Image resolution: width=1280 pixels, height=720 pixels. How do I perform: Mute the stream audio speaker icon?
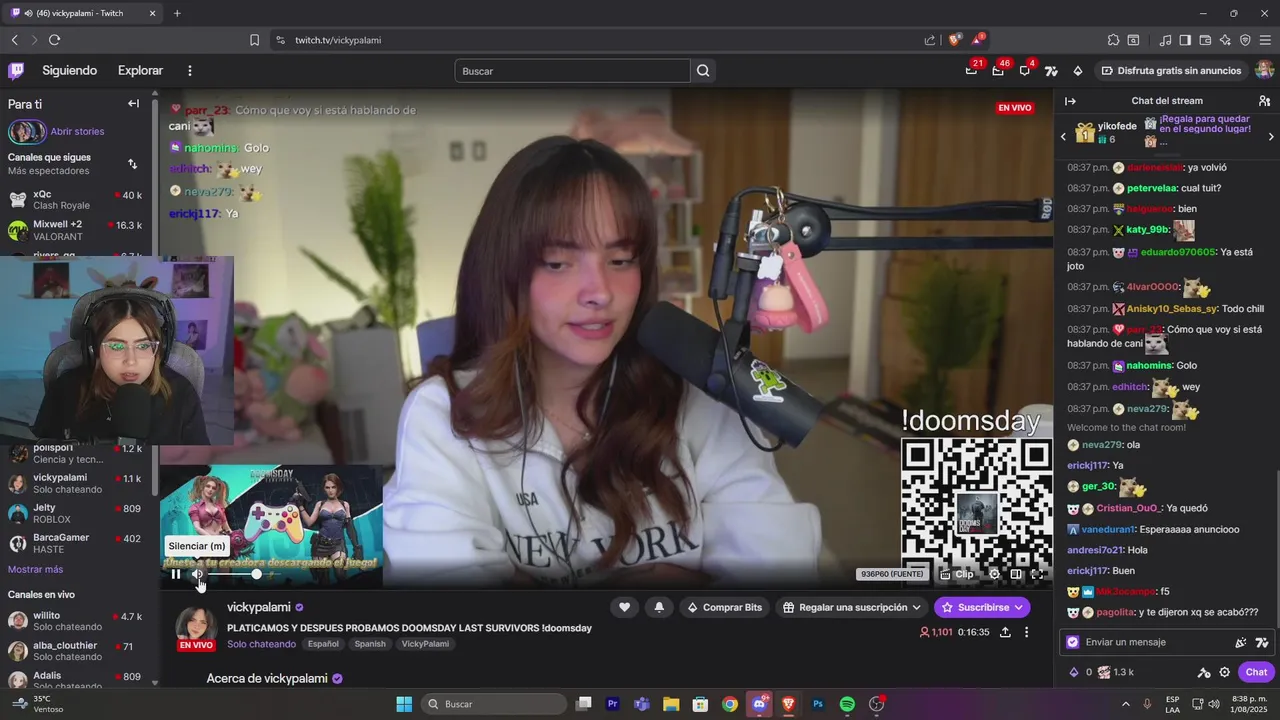pos(198,574)
